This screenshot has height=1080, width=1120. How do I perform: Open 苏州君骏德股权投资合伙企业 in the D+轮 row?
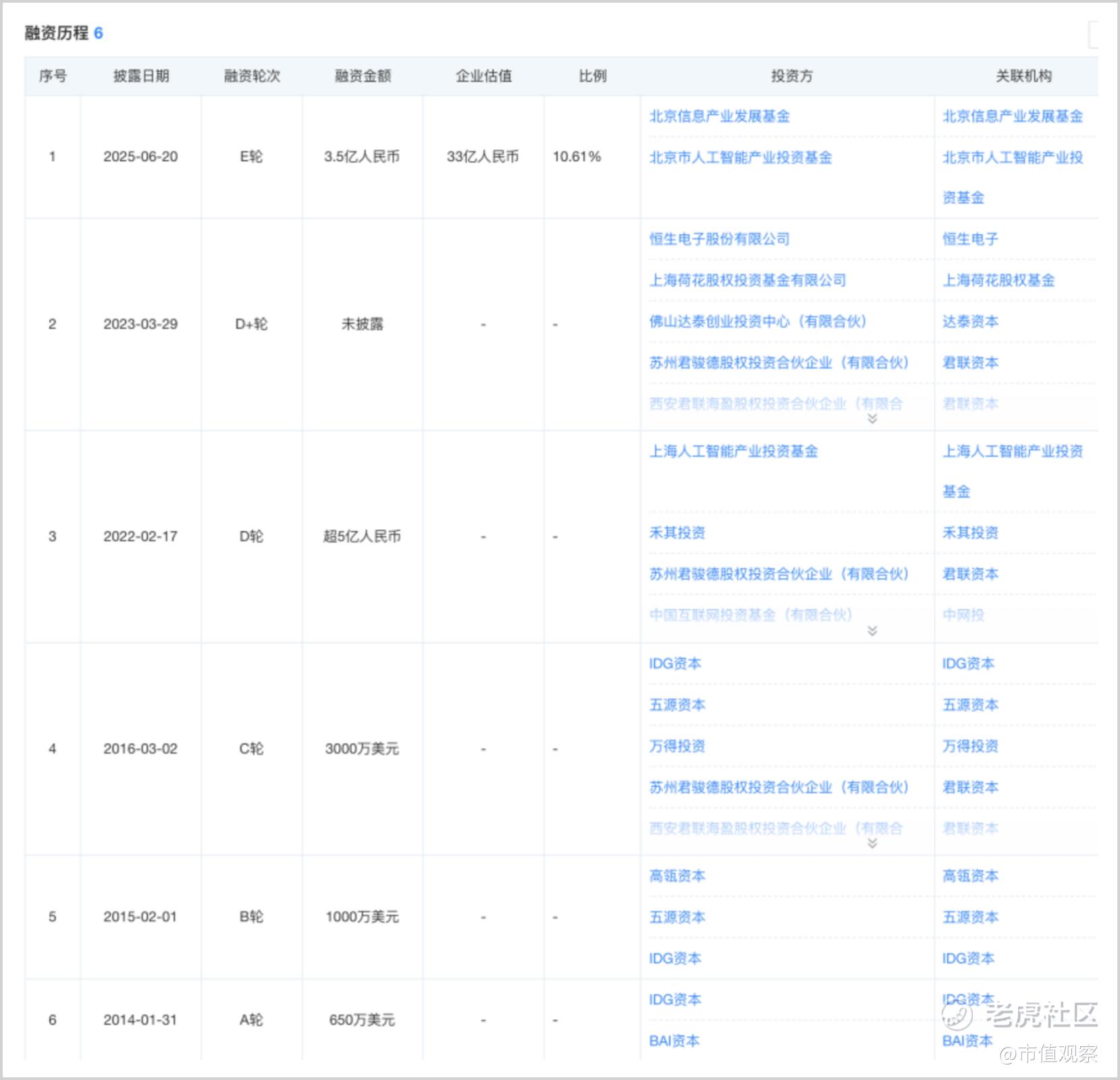(x=779, y=362)
